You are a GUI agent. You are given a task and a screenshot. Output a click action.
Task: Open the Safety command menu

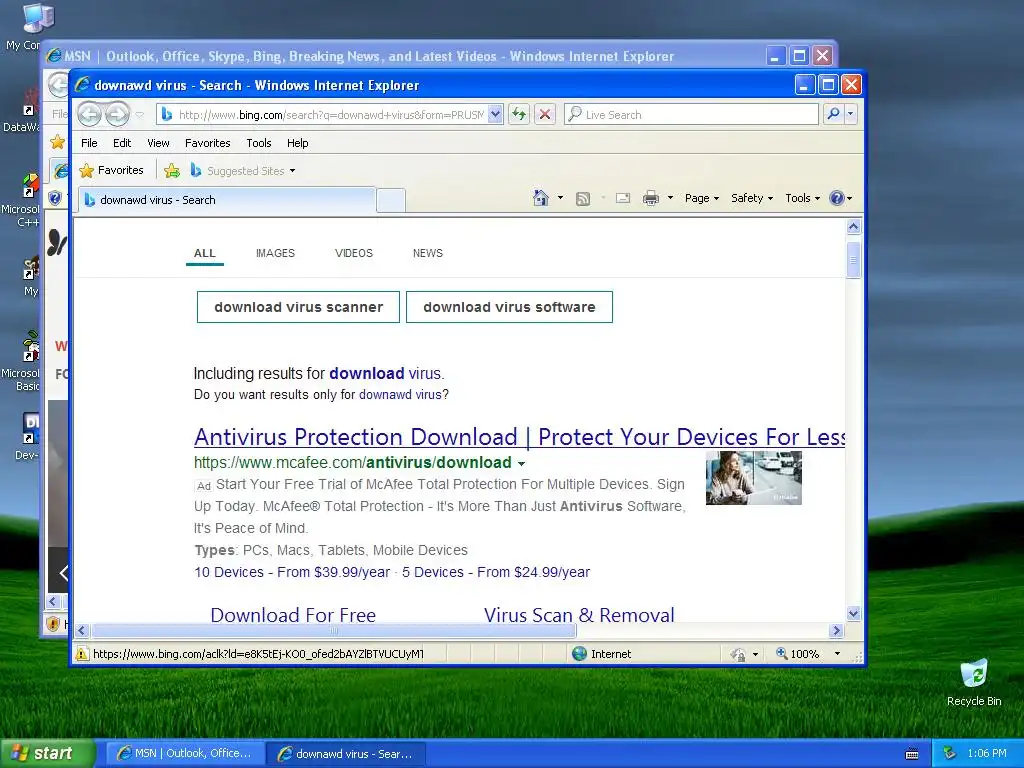pos(752,198)
